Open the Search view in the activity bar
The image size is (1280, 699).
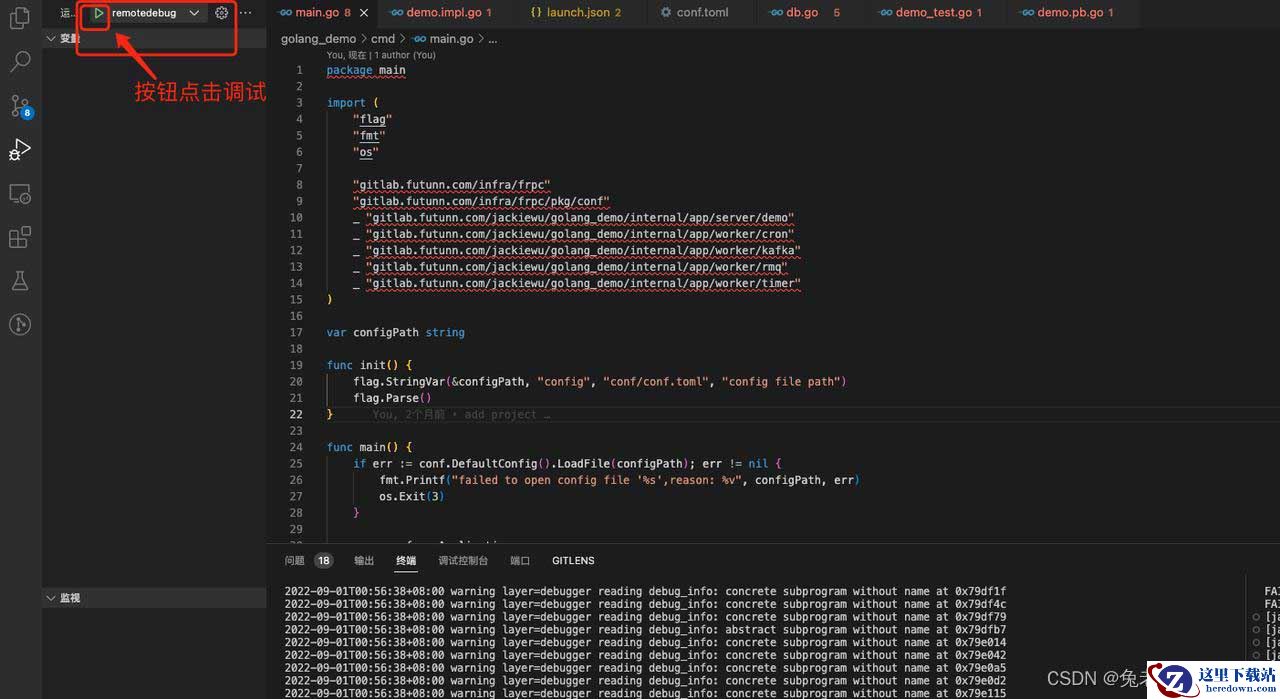coord(19,62)
